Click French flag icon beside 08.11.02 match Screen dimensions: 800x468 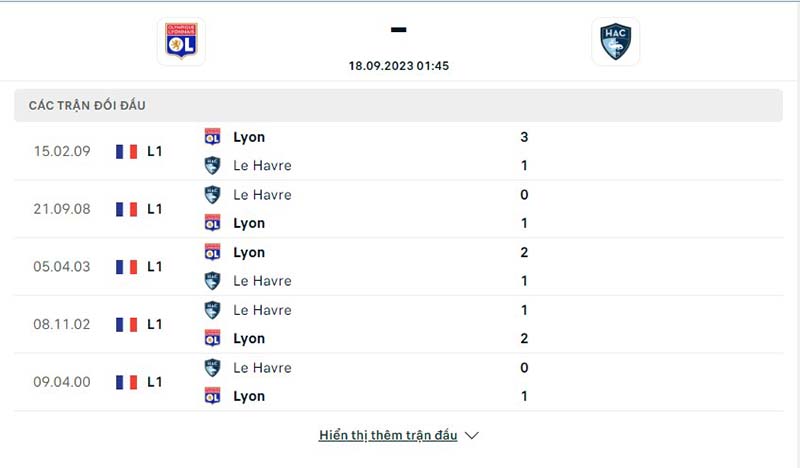pos(127,325)
